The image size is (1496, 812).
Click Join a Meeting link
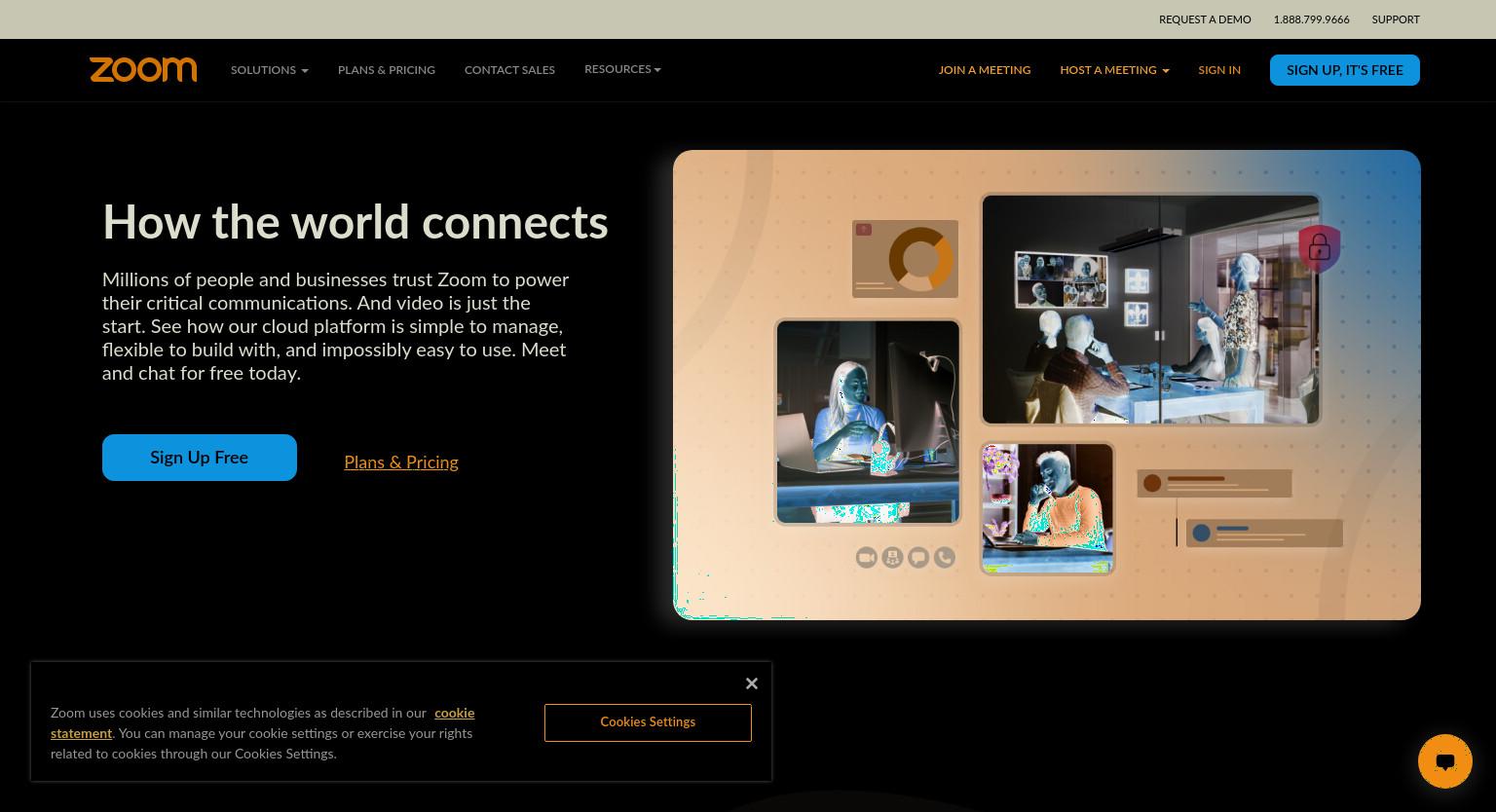pos(985,70)
